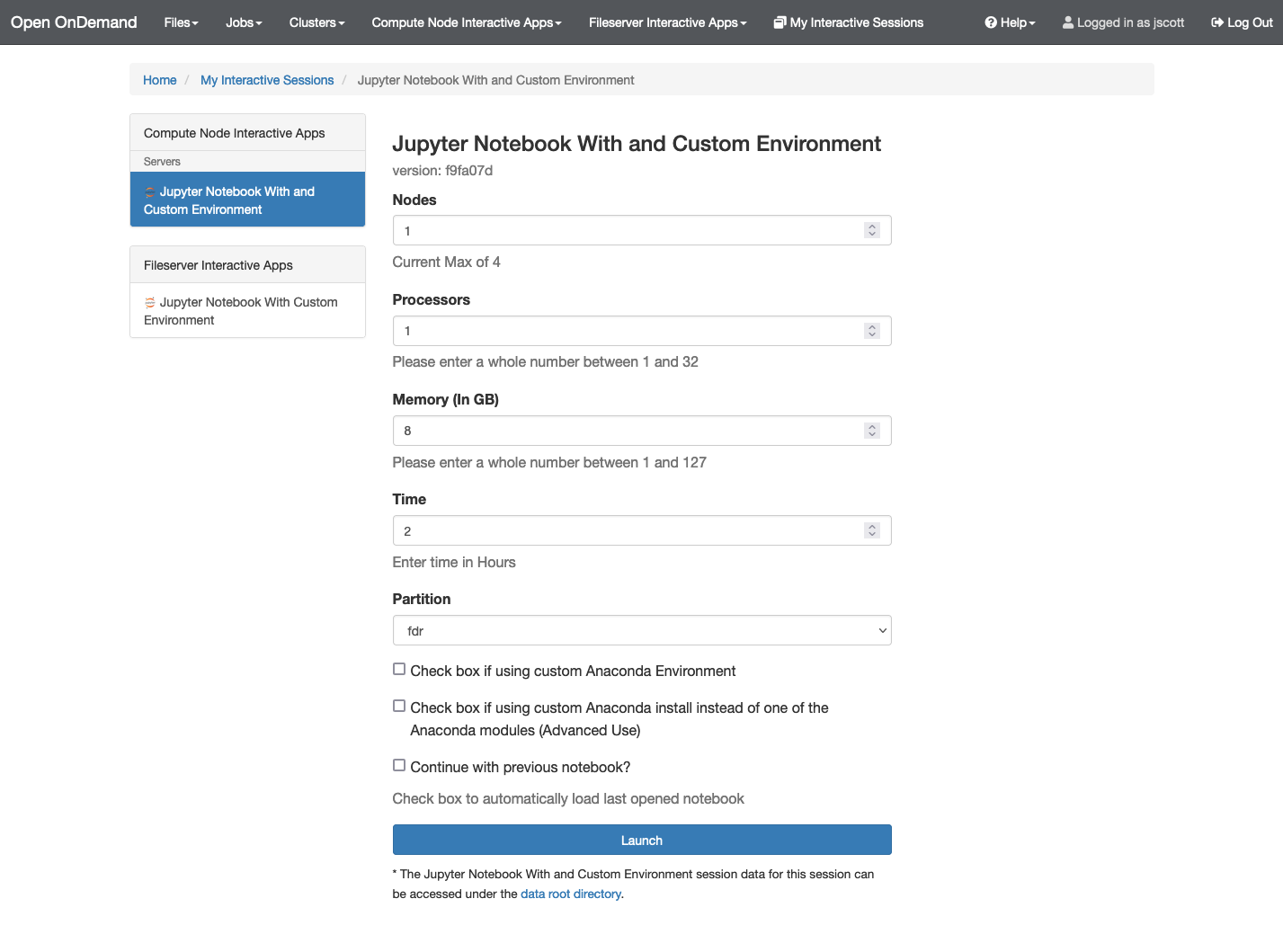Open My Interactive Sessions breadcrumb link

(x=267, y=80)
